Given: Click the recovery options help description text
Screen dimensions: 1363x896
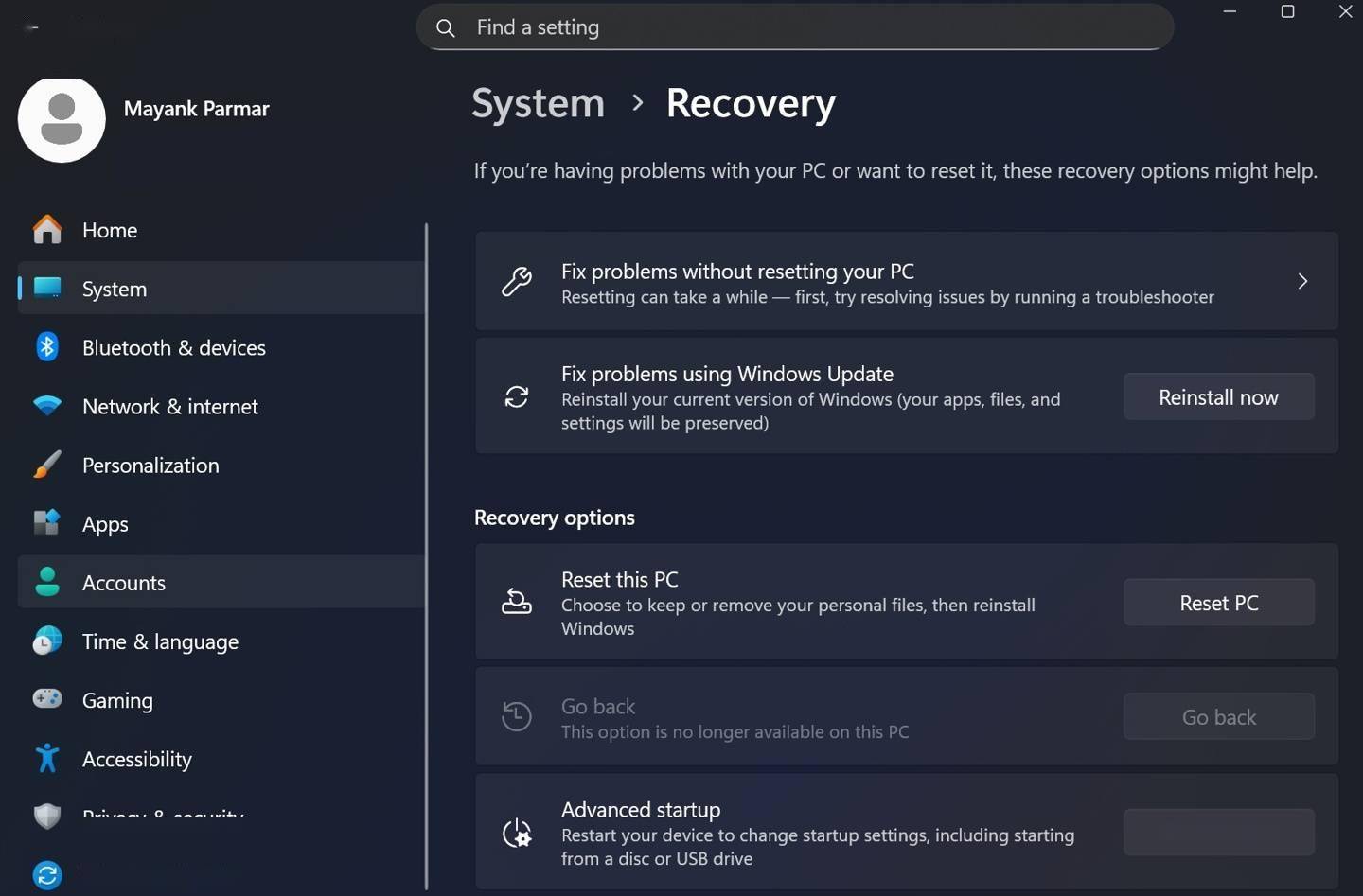Looking at the screenshot, I should [895, 171].
